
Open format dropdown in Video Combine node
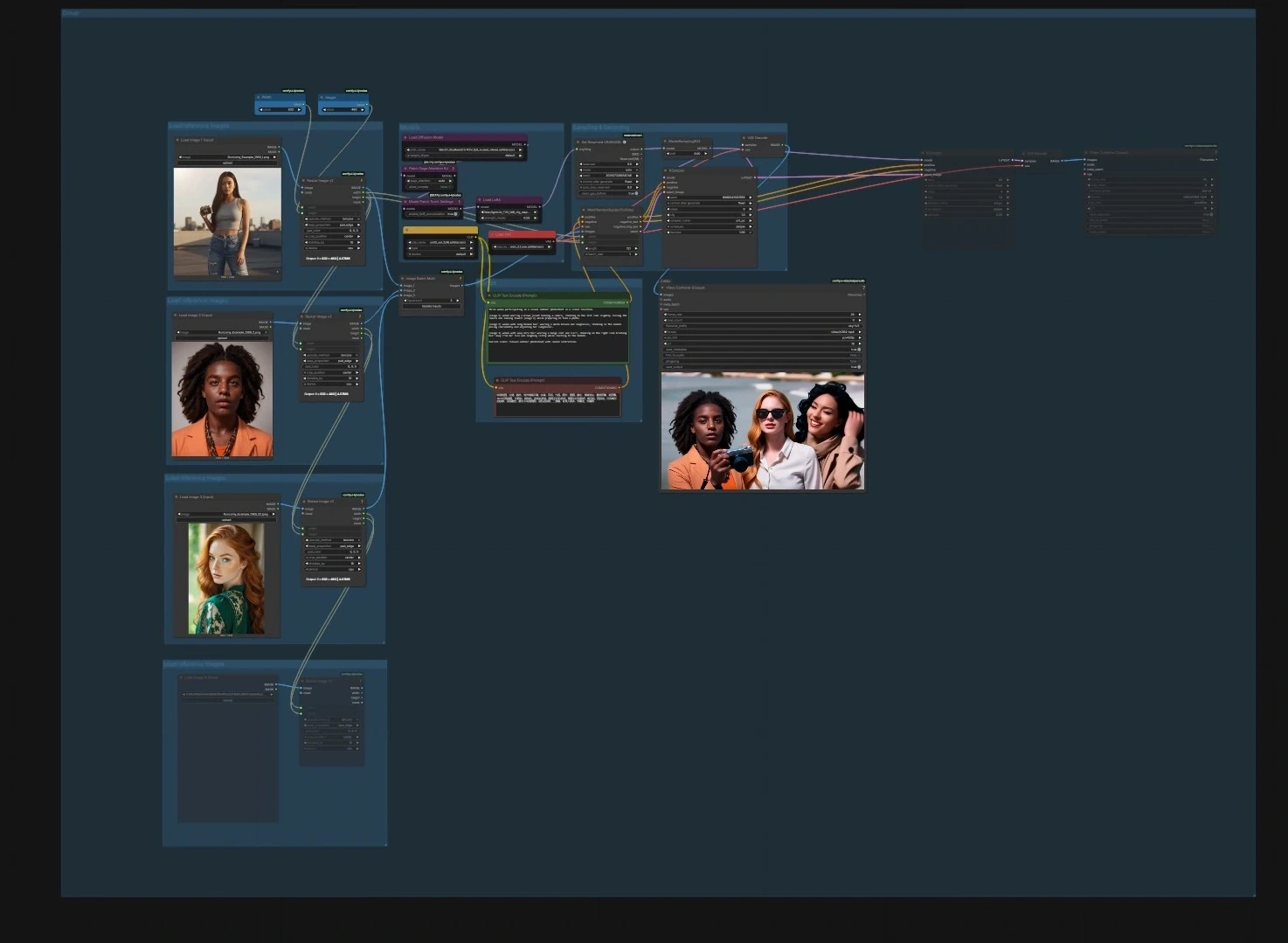pyautogui.click(x=763, y=332)
